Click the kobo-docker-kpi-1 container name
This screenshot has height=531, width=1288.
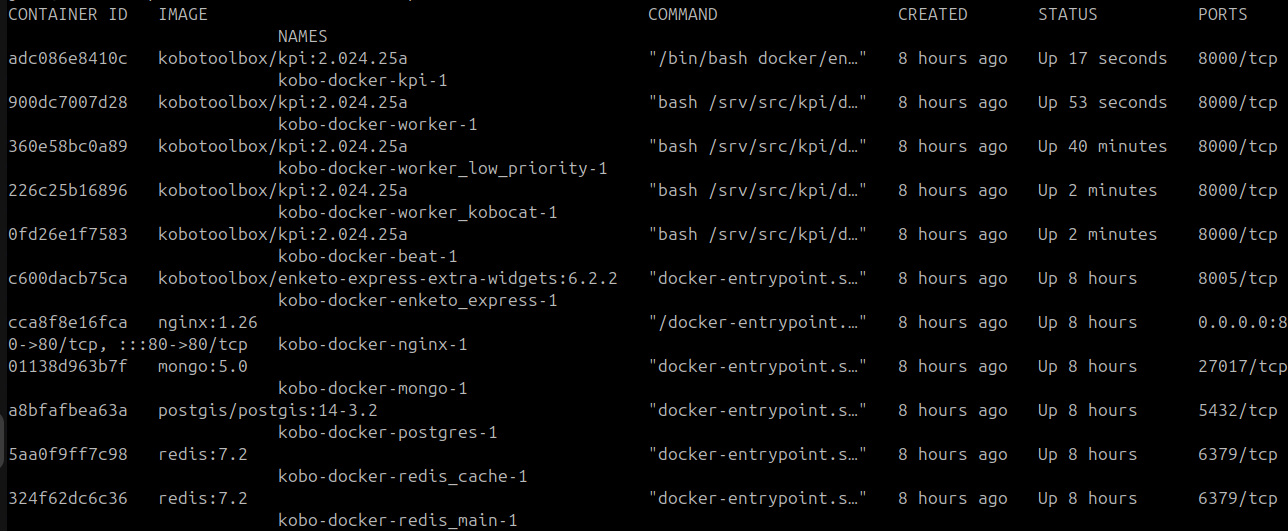pos(362,80)
